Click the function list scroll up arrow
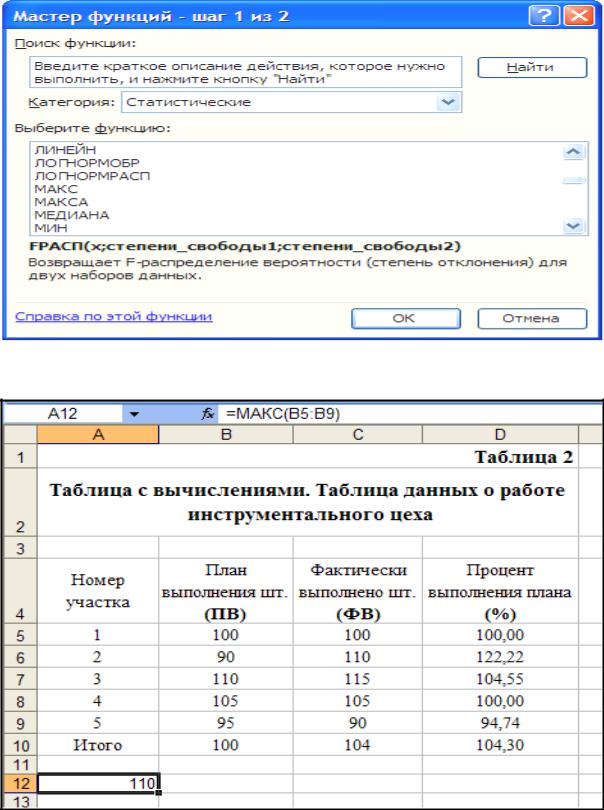The width and height of the screenshot is (604, 810). pos(574,151)
